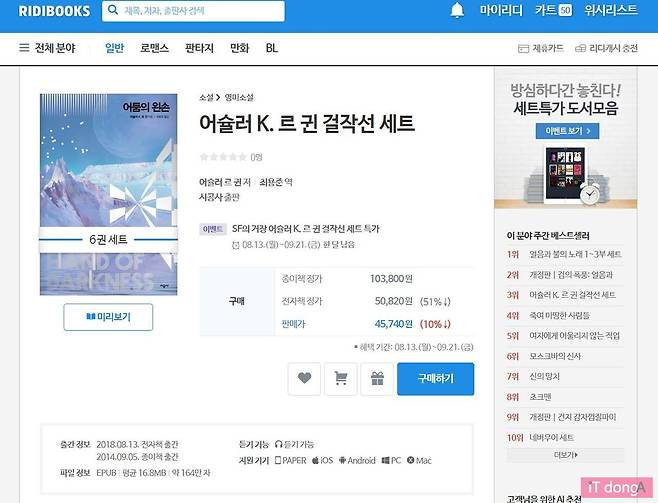Viewport: 658px width, 503px height.
Task: Select the 판타지 category tab
Action: coord(199,48)
